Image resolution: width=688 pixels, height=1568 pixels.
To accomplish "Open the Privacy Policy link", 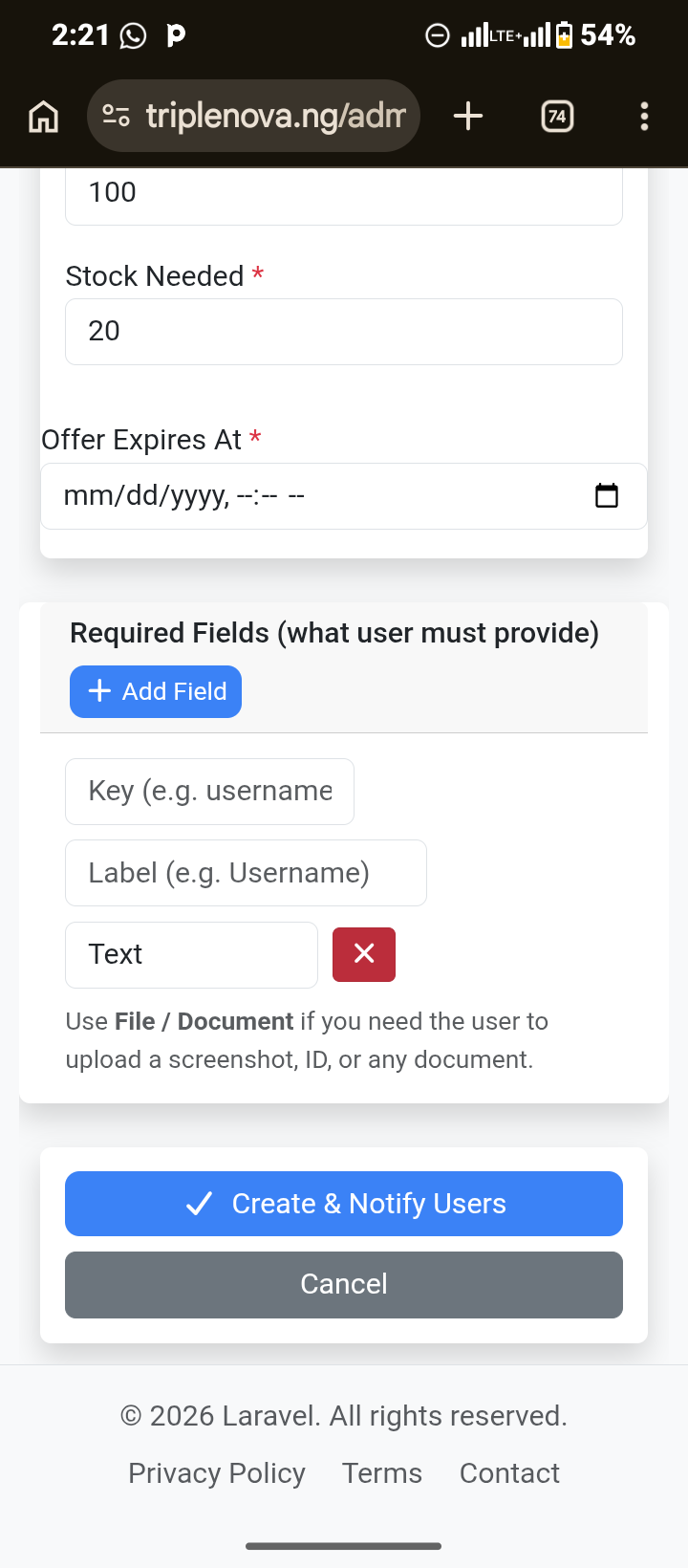I will pos(217,1473).
